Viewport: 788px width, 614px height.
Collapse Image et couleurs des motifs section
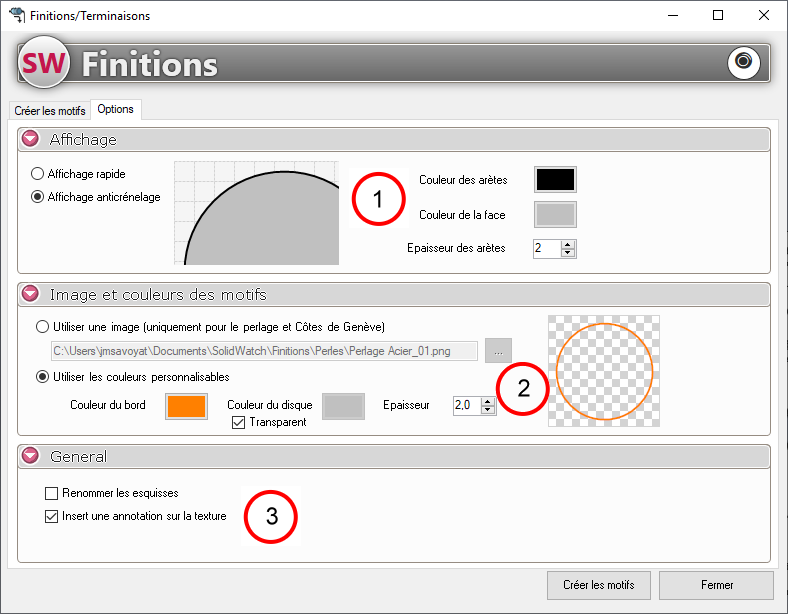[30, 294]
